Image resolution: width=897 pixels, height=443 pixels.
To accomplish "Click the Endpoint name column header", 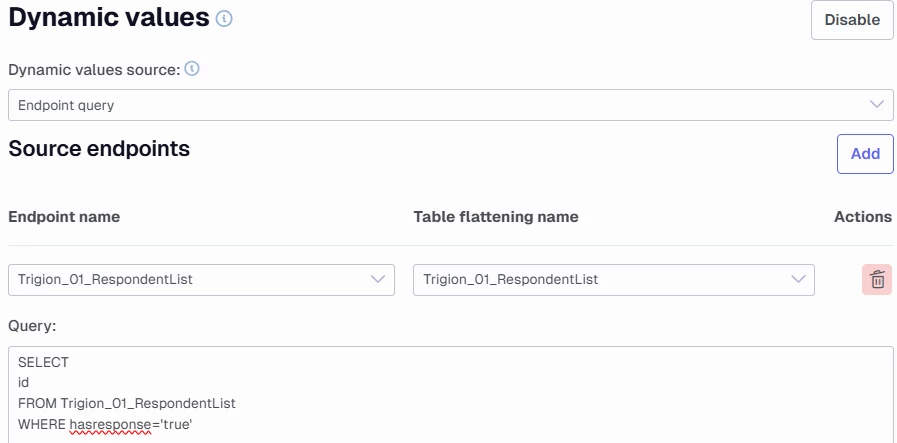I will tap(64, 217).
